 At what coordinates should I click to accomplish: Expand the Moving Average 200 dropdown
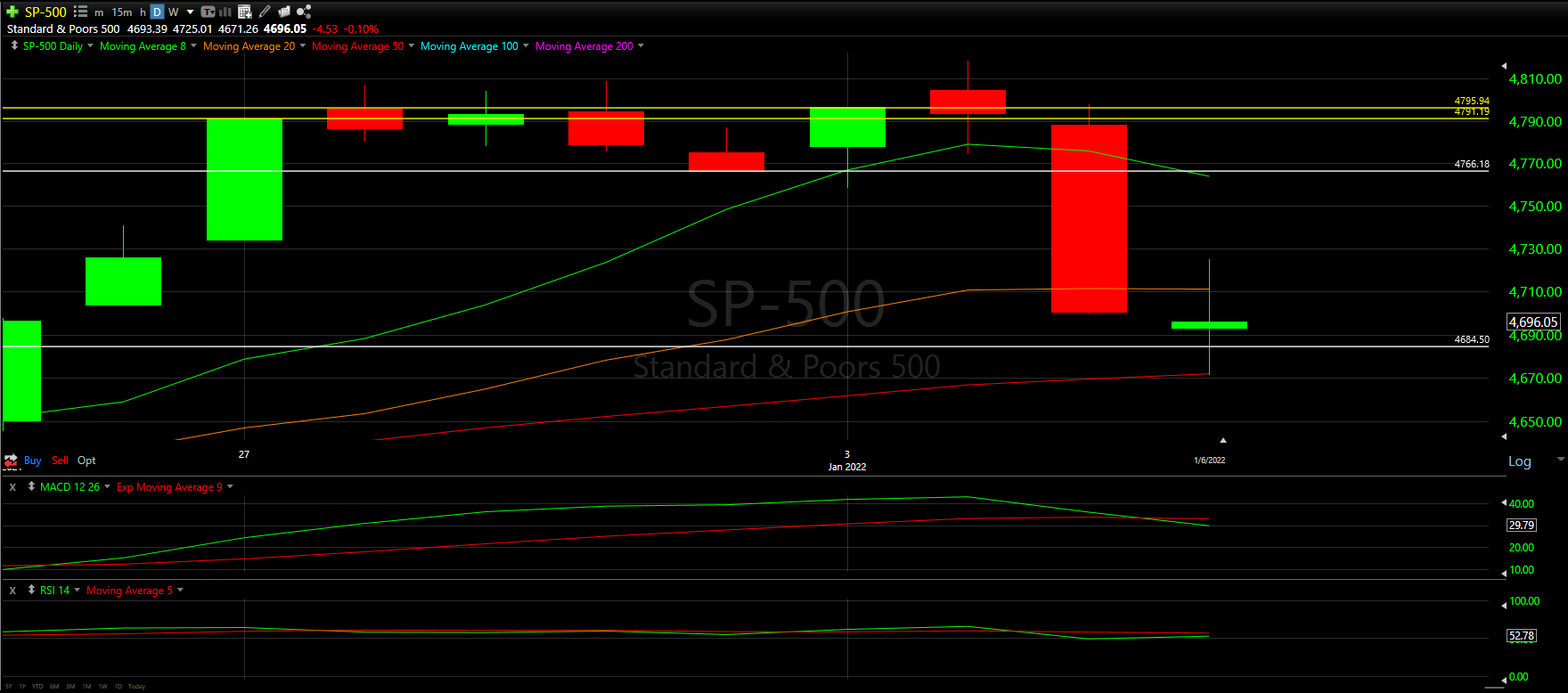point(641,45)
